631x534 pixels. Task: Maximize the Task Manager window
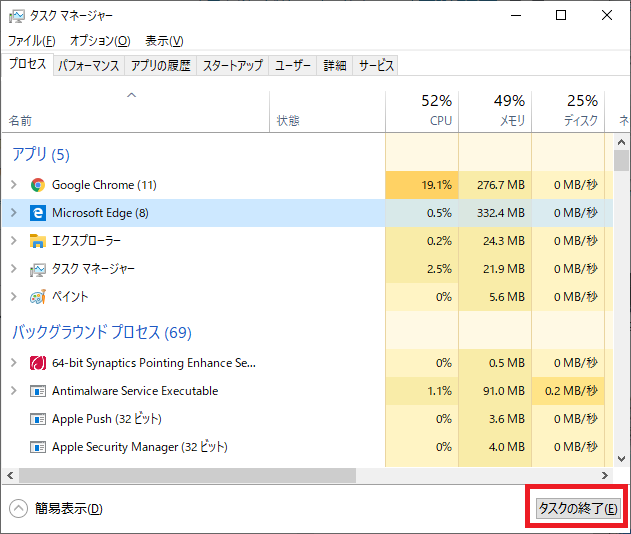click(561, 15)
